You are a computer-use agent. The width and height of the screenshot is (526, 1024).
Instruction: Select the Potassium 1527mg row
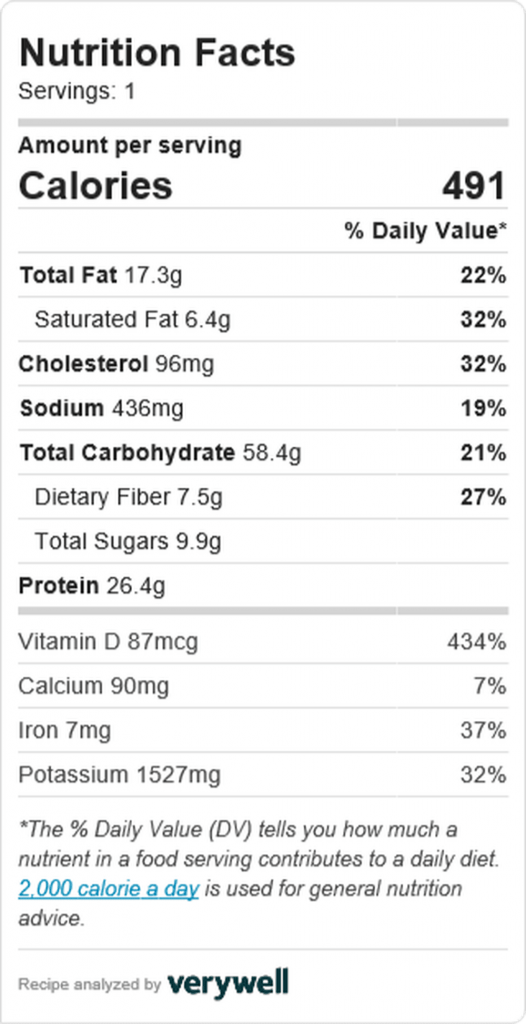(263, 775)
